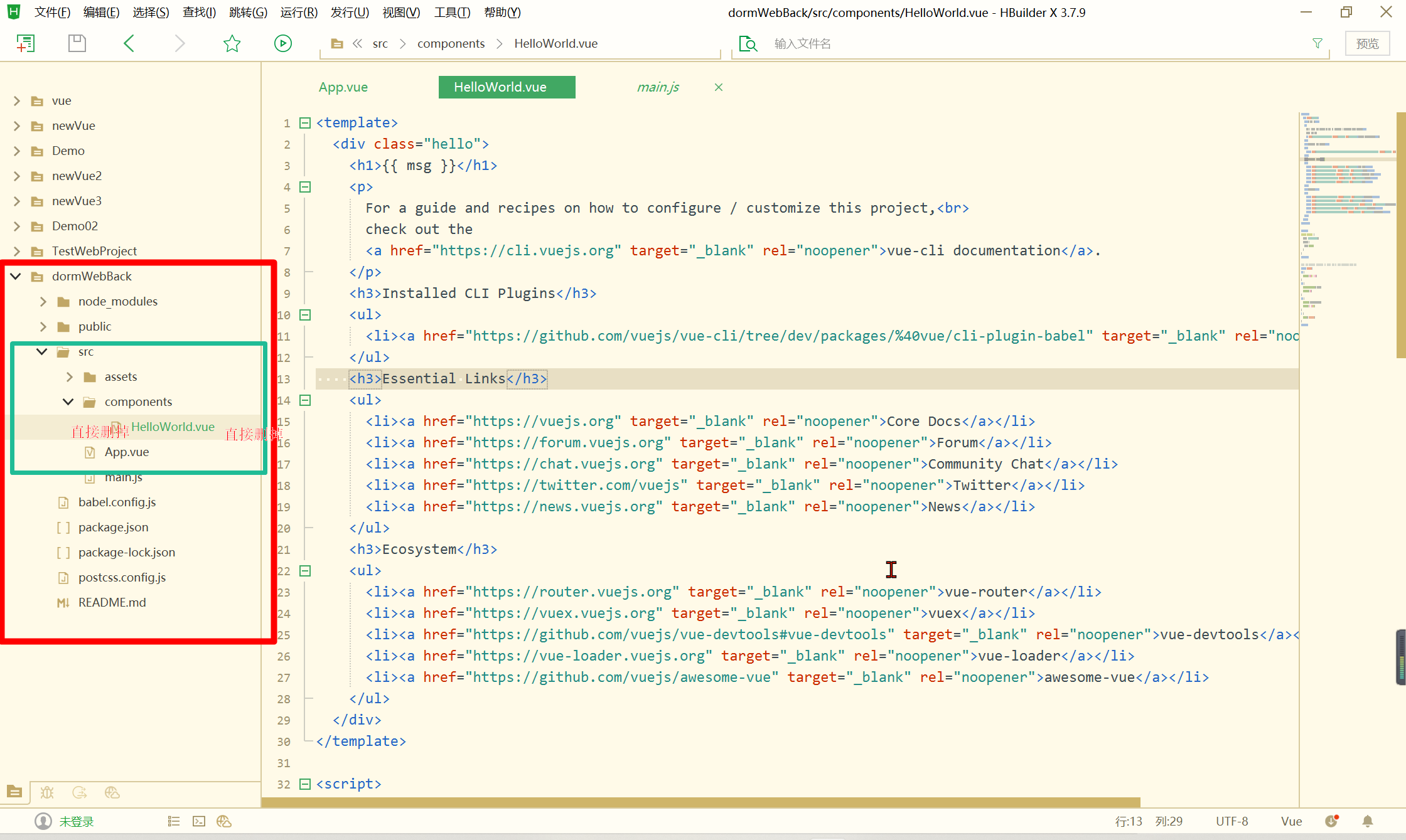Open the 工具(T) menu
This screenshot has height=840, width=1406.
pos(452,13)
